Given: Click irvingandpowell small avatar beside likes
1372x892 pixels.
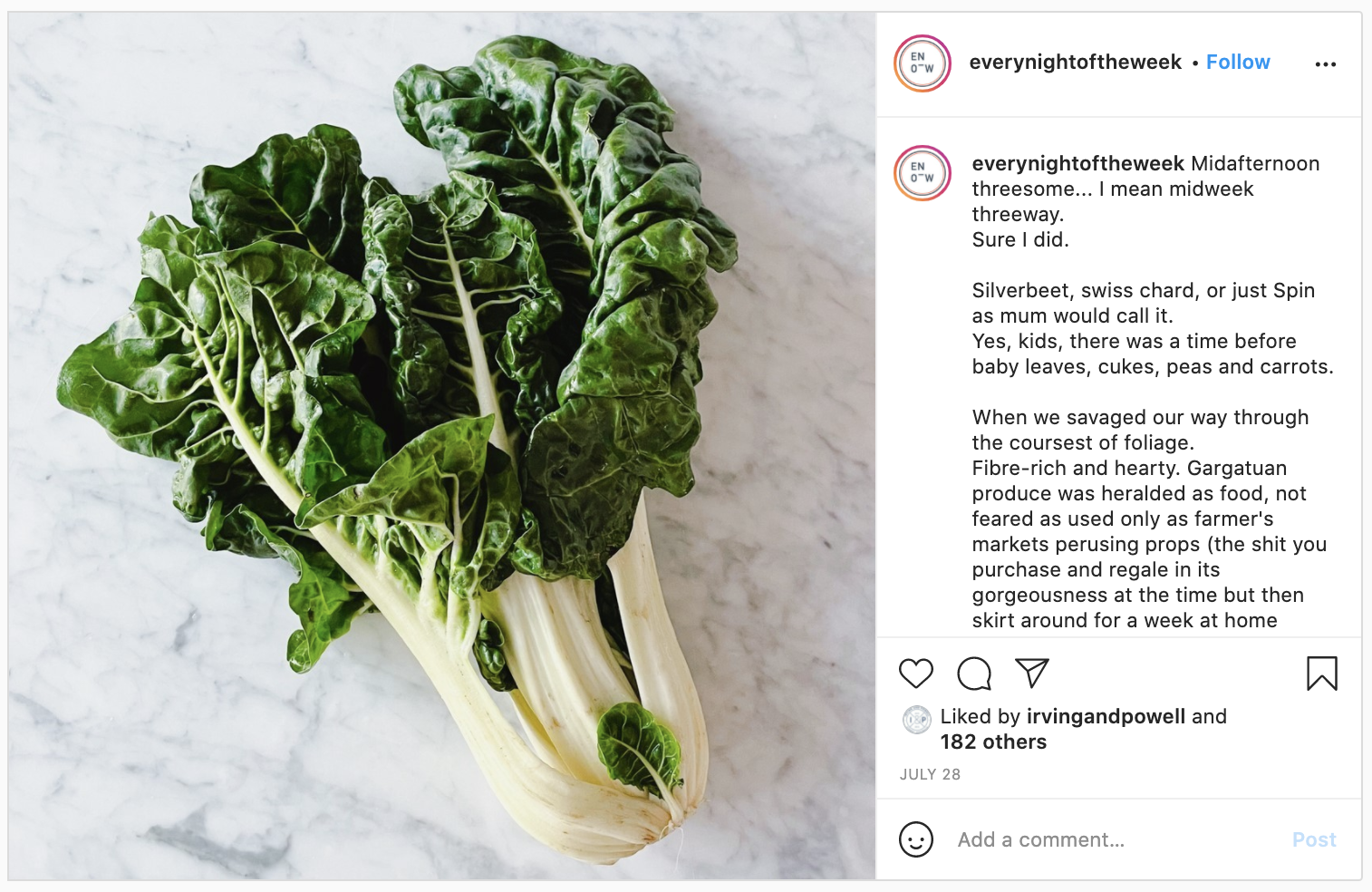Looking at the screenshot, I should (x=917, y=720).
